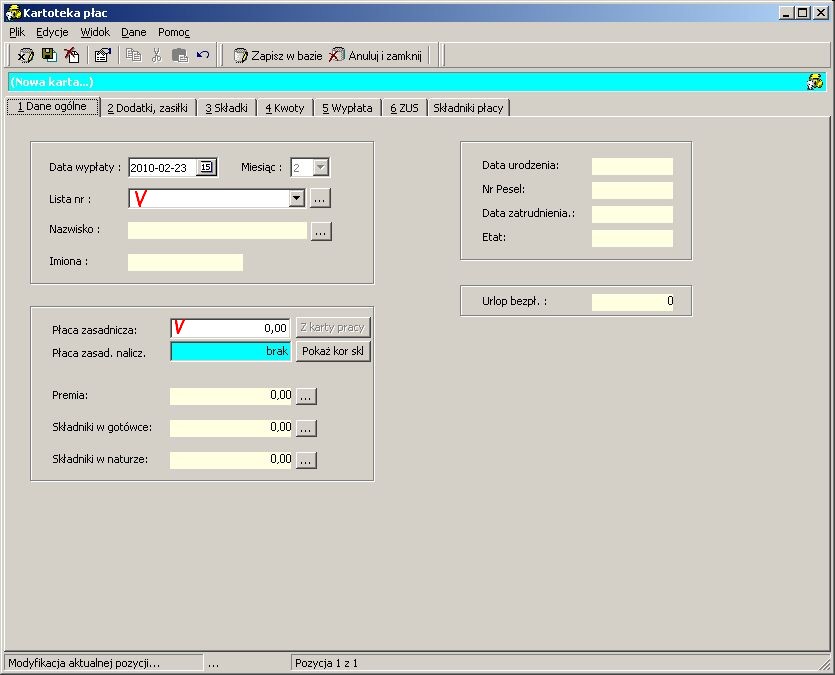Open calendar picker for Data wypłaty
Screen dimensions: 835x675
[x=207, y=167]
